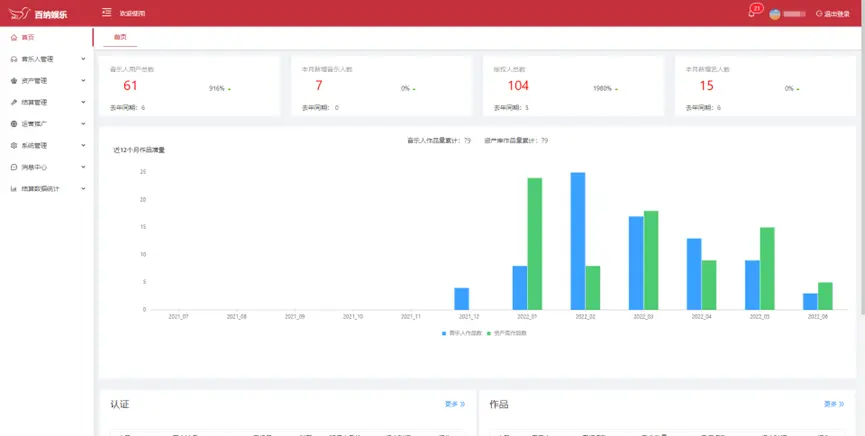Click 更多 link in 作品 panel

click(x=834, y=404)
